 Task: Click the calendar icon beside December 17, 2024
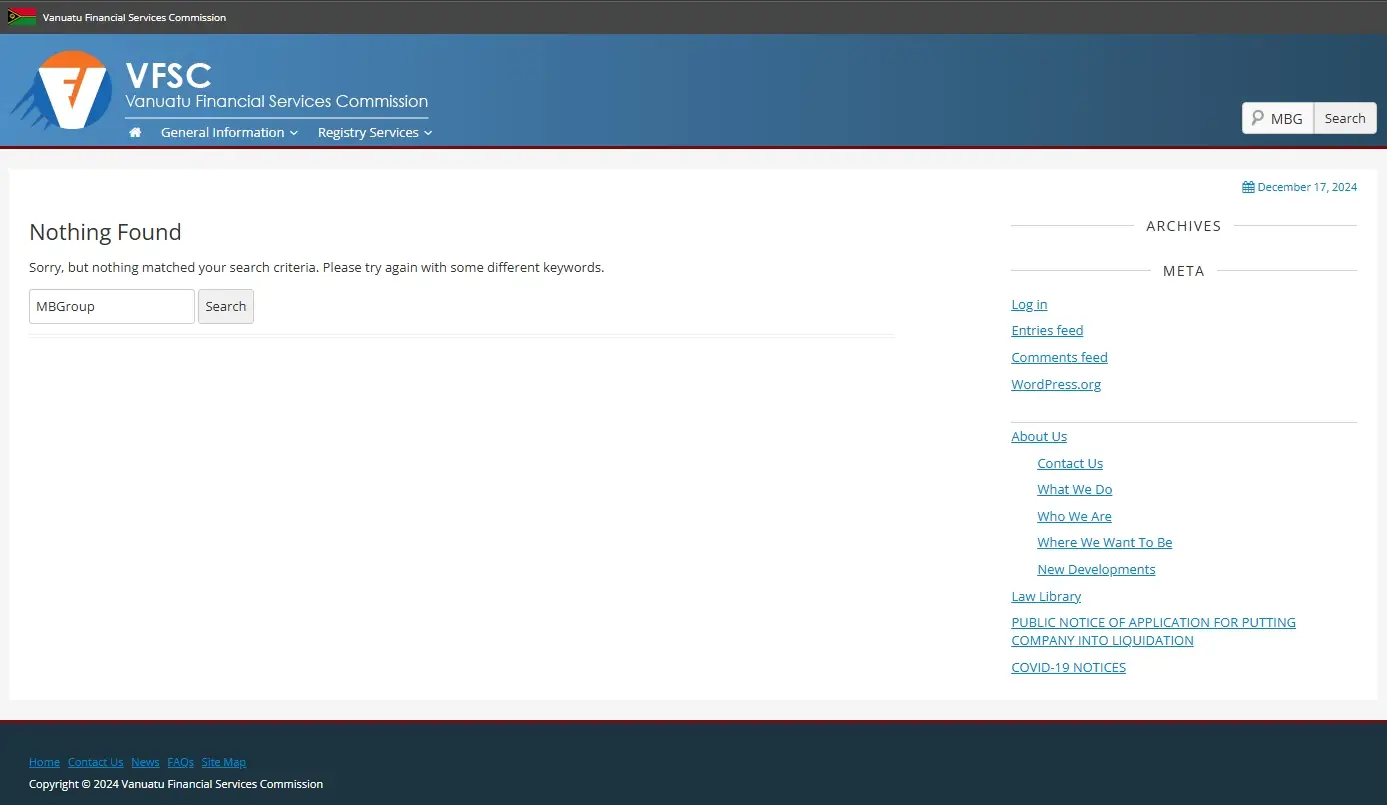point(1248,187)
